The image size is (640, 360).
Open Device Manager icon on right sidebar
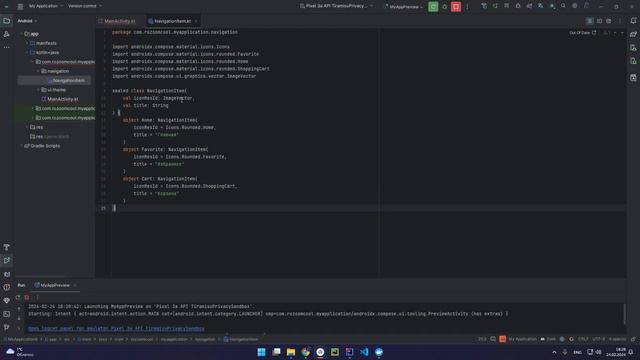click(633, 48)
